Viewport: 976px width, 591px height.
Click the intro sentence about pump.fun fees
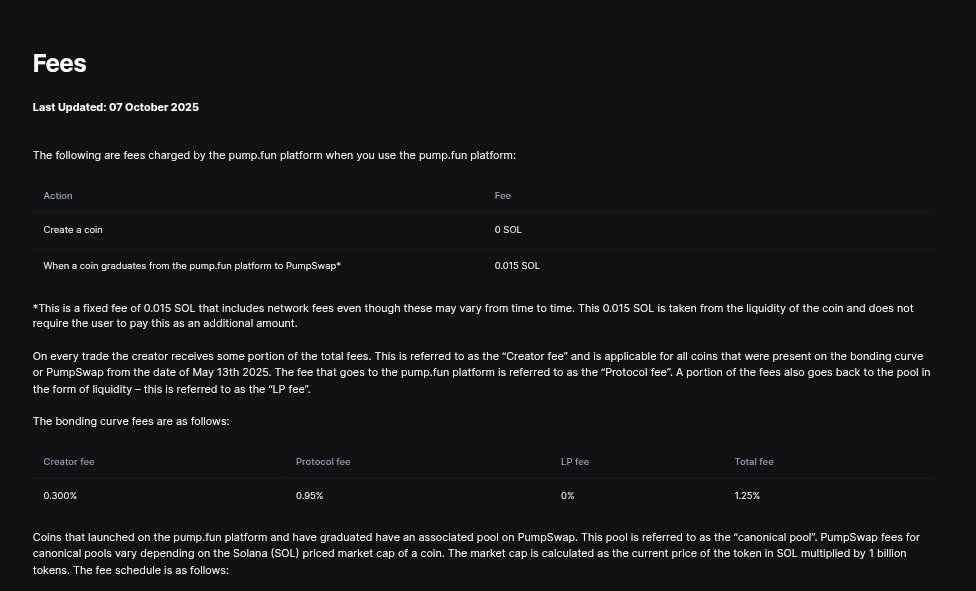(x=274, y=155)
